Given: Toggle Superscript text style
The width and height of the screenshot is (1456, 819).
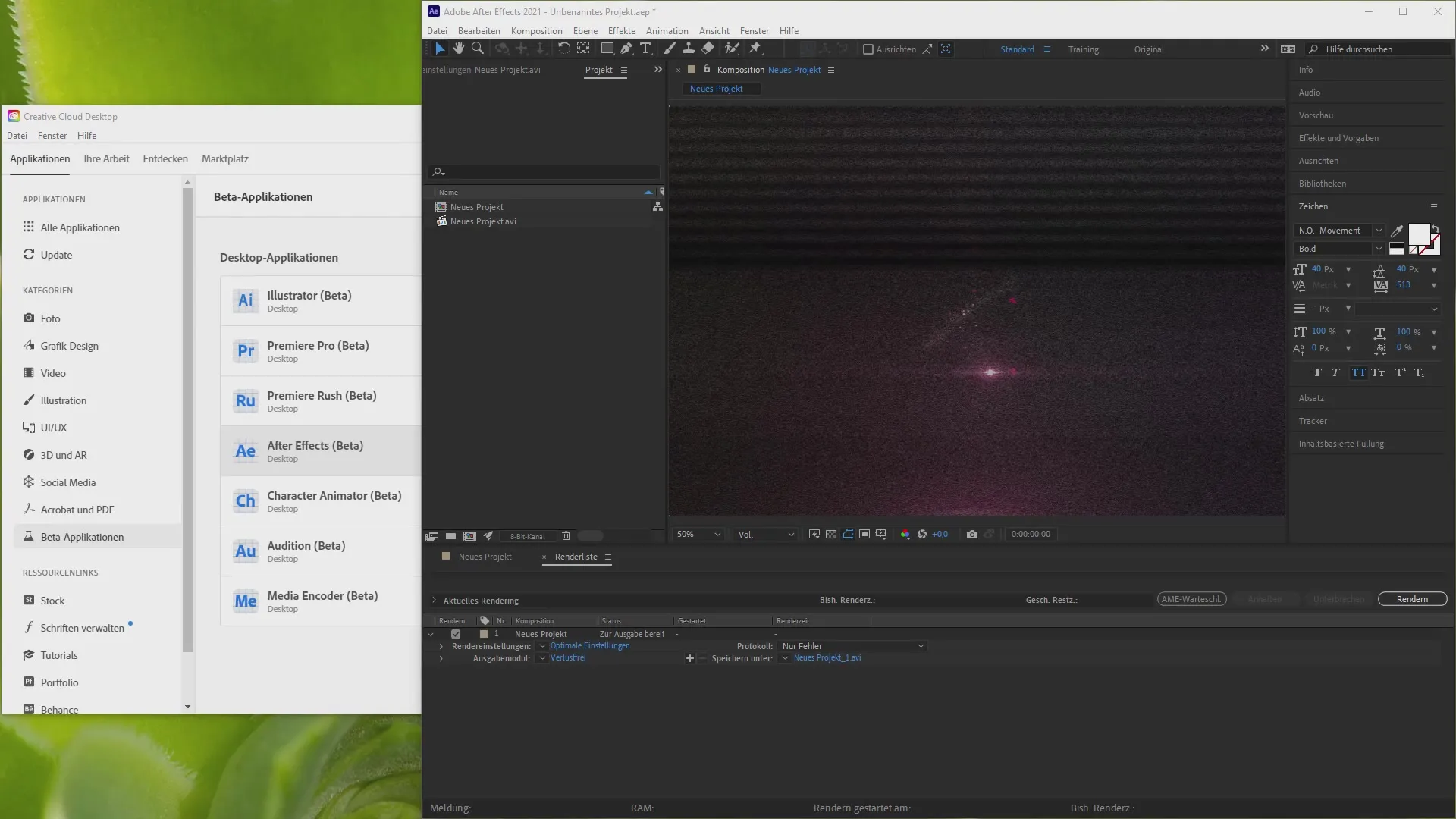Looking at the screenshot, I should tap(1400, 372).
